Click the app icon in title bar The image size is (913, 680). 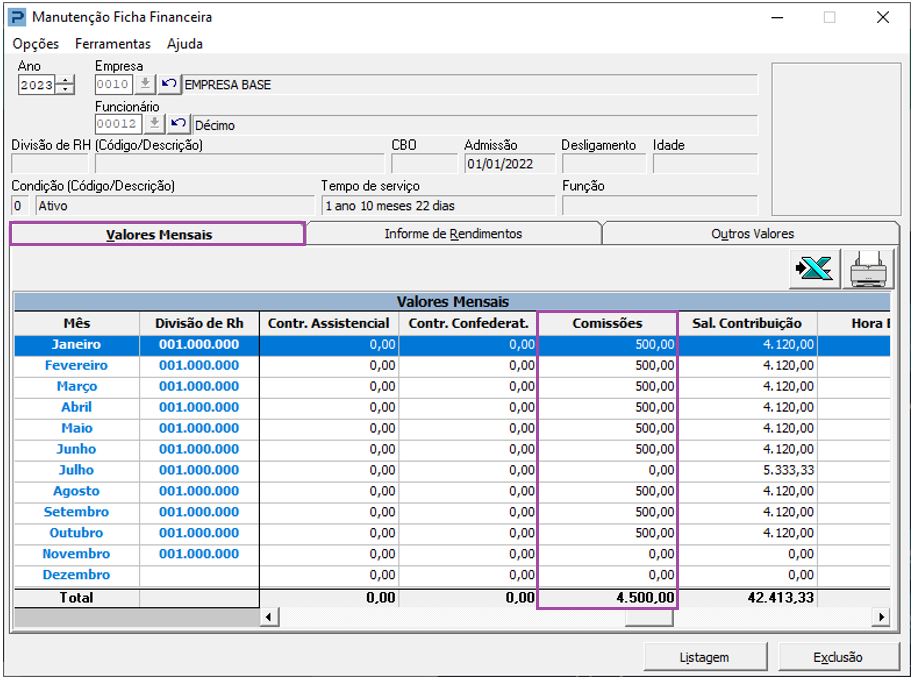click(17, 17)
